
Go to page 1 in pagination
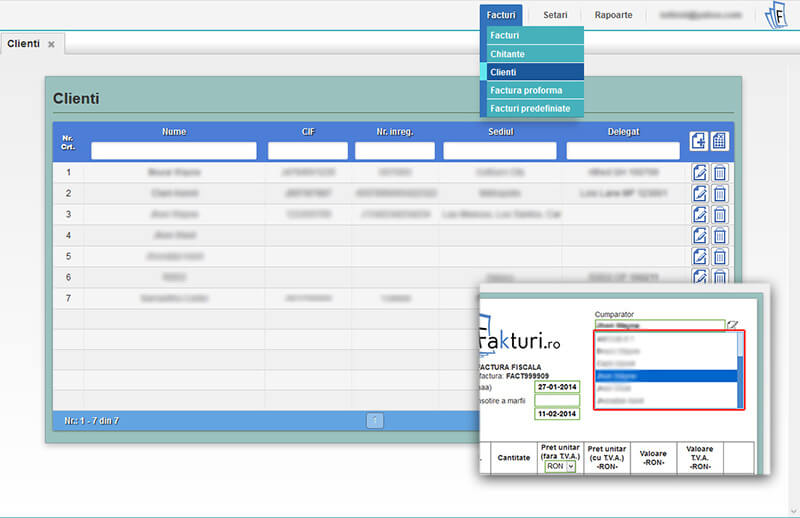pyautogui.click(x=375, y=421)
